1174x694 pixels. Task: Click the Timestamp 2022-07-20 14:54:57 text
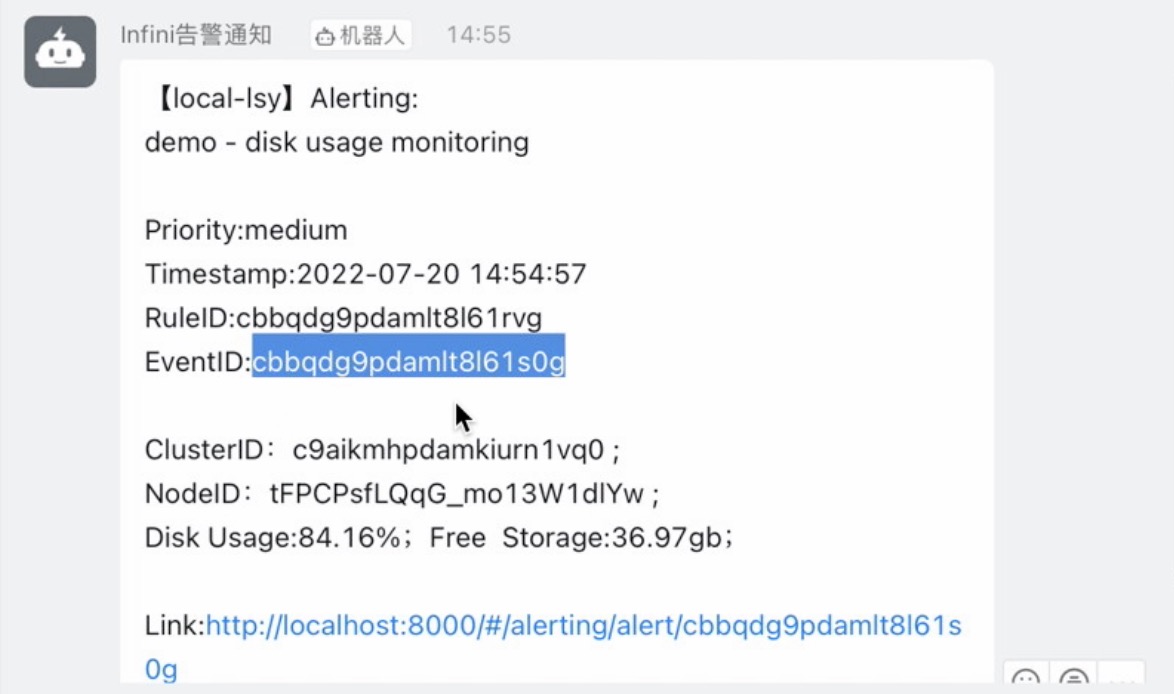coord(441,274)
